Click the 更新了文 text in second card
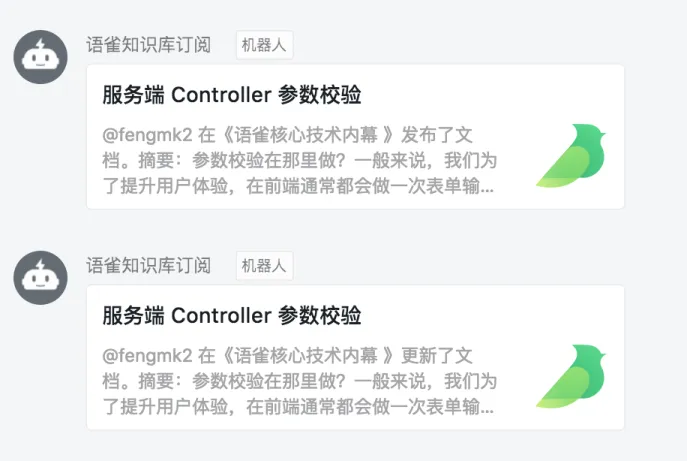Viewport: 687px width, 461px height. (437, 356)
